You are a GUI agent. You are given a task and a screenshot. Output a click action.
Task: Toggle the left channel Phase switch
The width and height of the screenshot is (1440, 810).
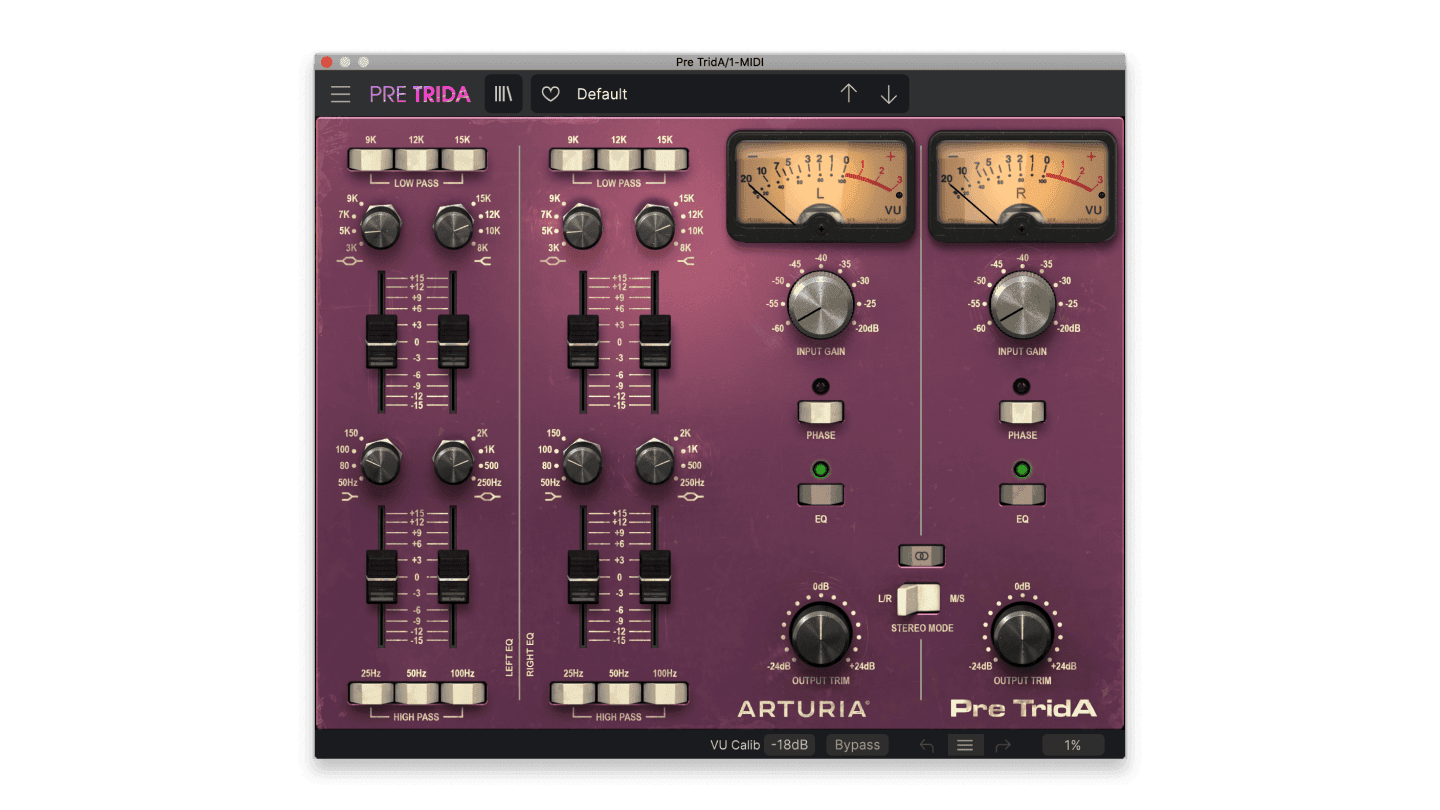[820, 412]
